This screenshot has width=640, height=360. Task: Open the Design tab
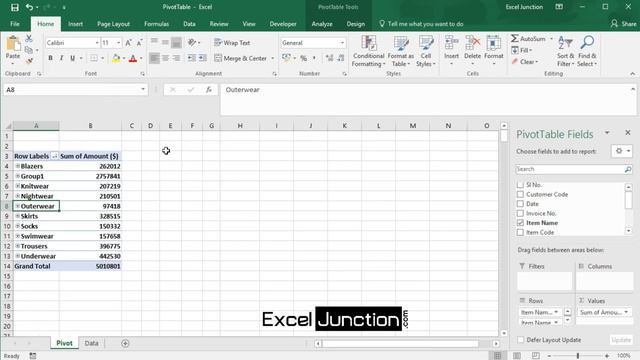point(356,24)
